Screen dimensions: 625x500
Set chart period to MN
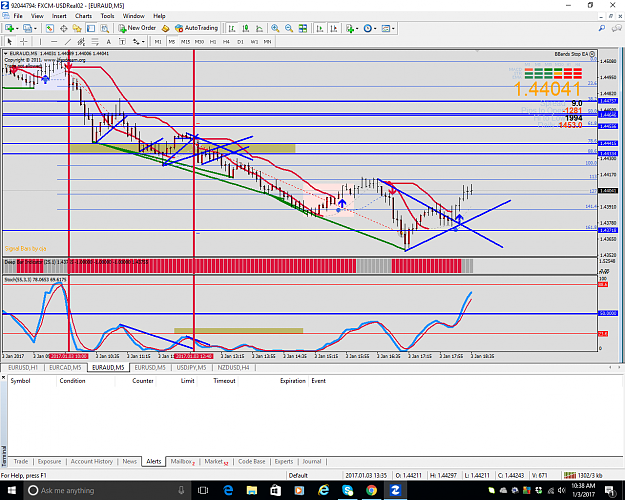click(x=267, y=41)
